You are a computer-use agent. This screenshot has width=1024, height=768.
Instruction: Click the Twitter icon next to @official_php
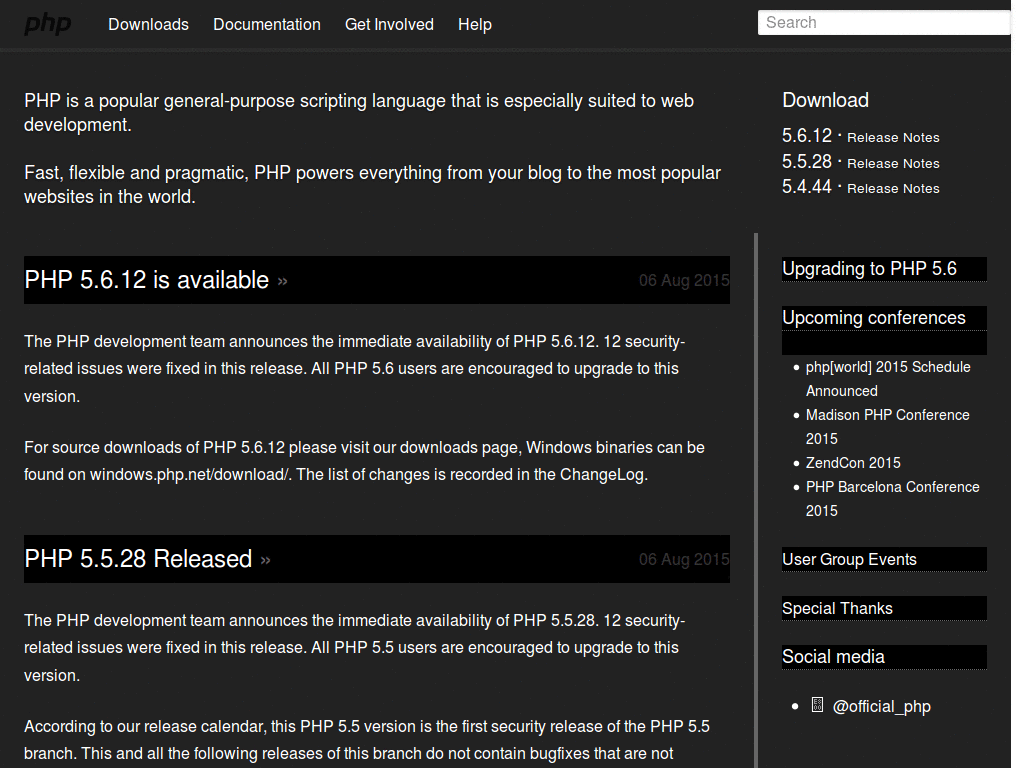pyautogui.click(x=816, y=705)
